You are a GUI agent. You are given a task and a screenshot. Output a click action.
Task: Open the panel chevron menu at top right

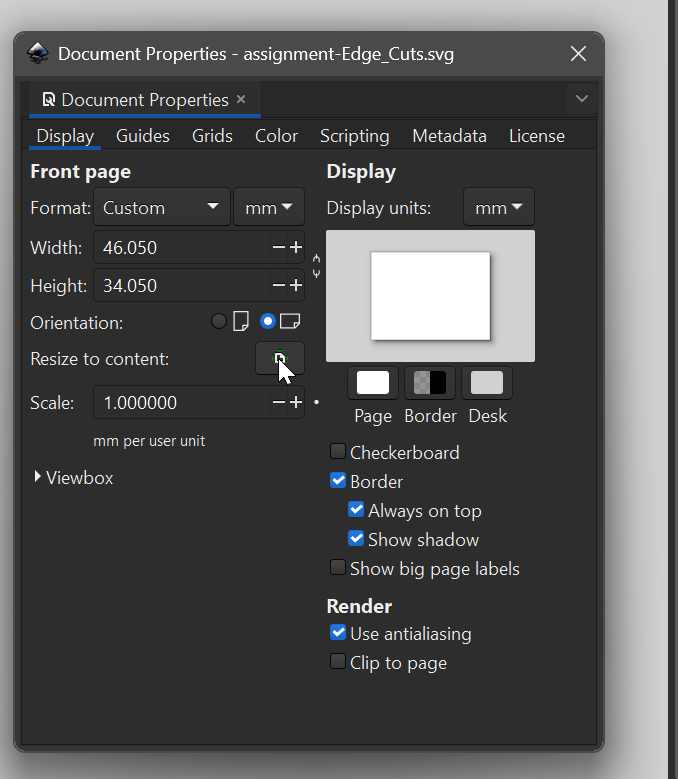tap(582, 98)
